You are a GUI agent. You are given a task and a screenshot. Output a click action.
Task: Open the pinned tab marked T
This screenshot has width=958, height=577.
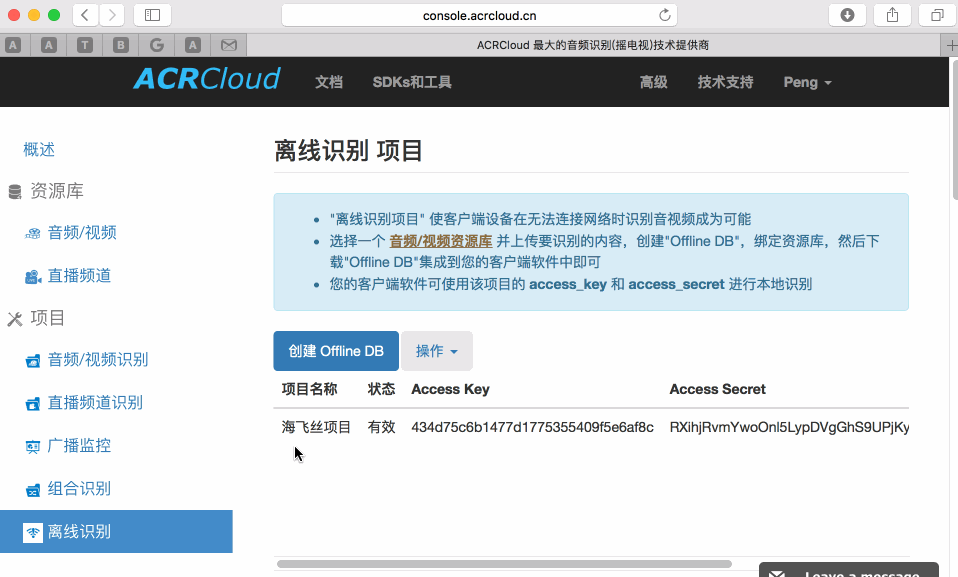(85, 45)
